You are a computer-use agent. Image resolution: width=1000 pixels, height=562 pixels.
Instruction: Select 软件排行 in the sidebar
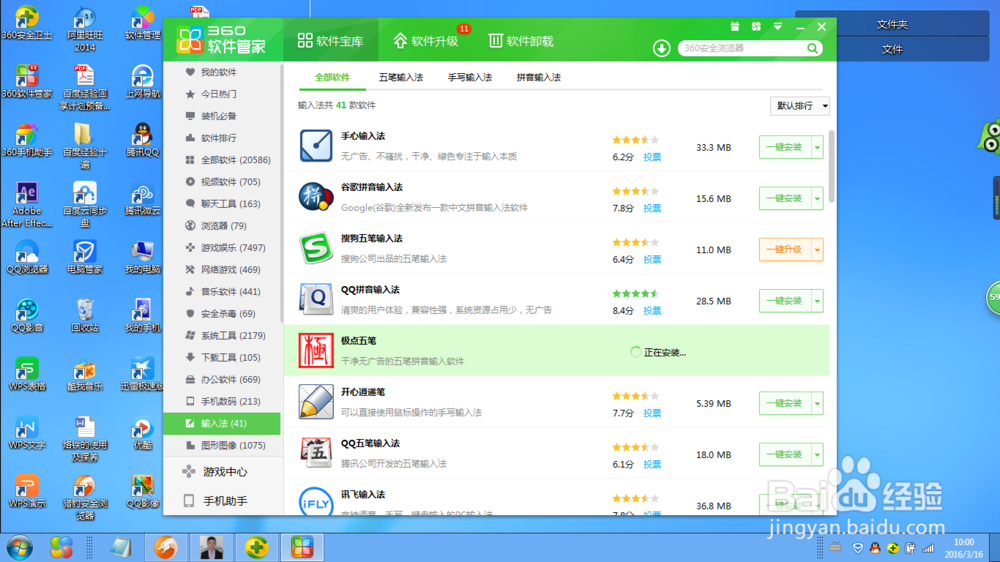[222, 138]
